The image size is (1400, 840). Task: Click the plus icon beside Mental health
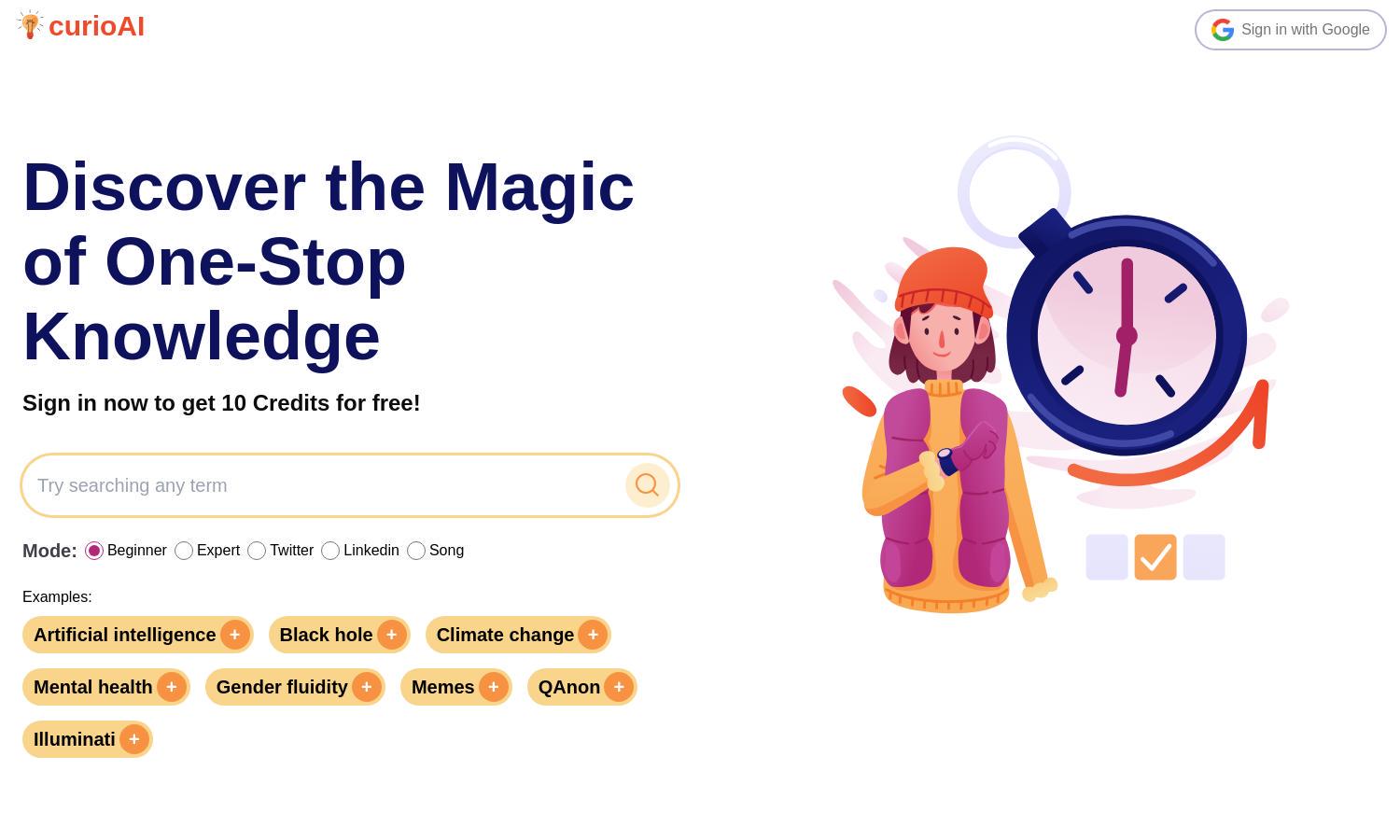(172, 687)
